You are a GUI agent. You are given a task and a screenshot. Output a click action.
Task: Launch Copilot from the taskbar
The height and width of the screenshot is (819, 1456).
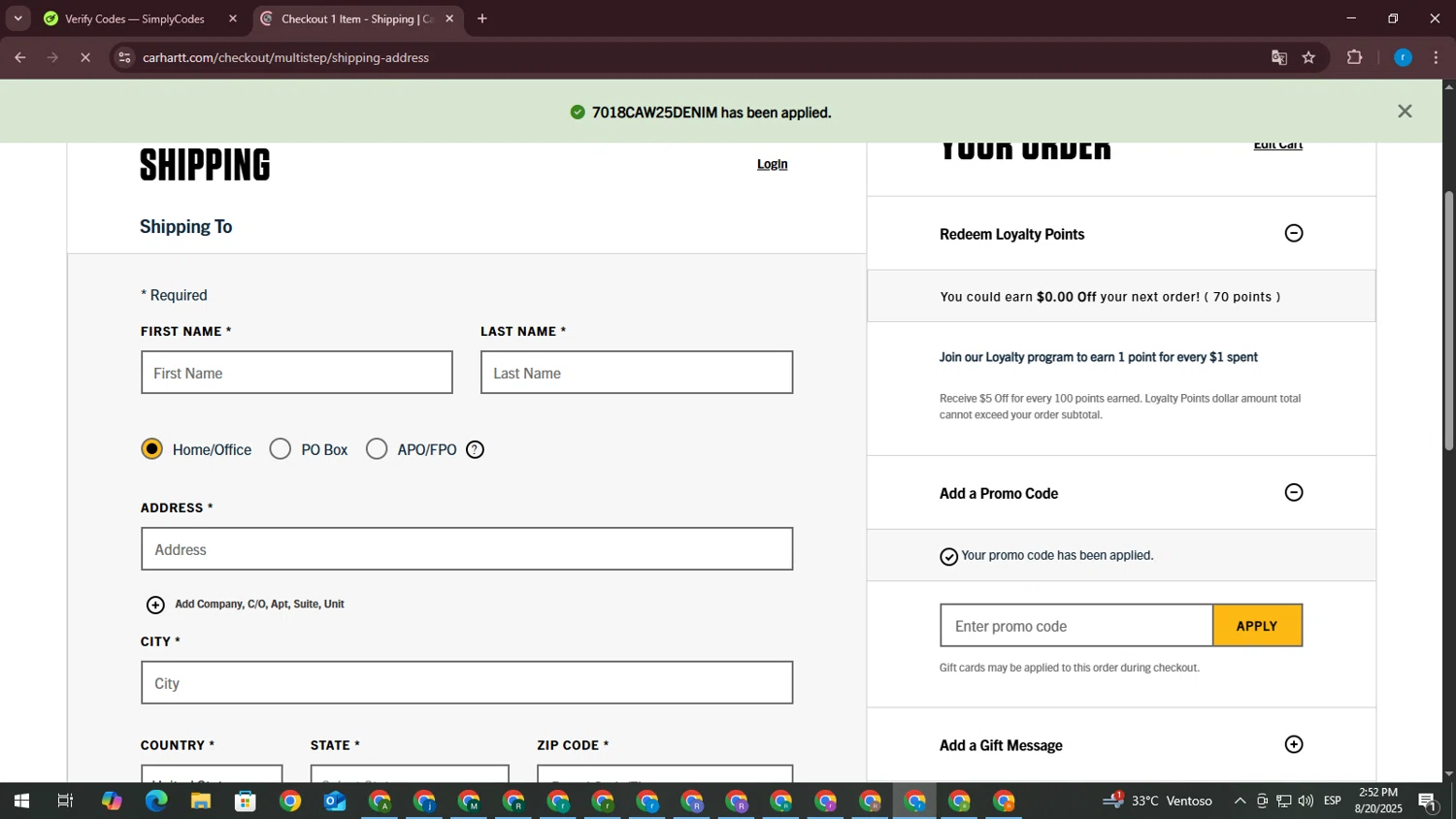tap(112, 801)
